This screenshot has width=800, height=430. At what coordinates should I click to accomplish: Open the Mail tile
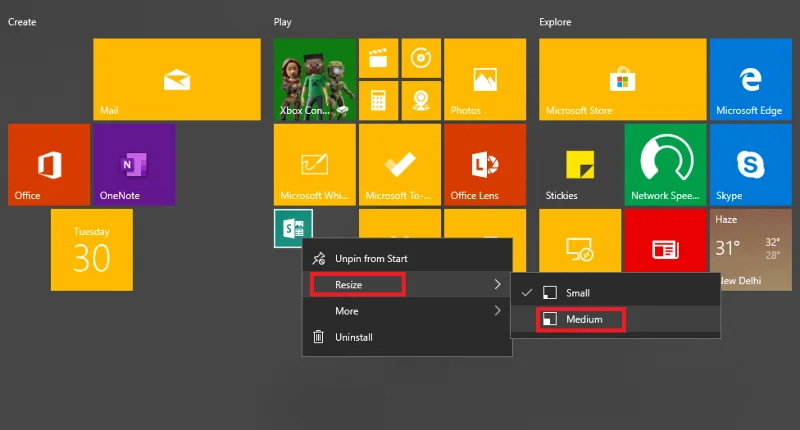177,80
